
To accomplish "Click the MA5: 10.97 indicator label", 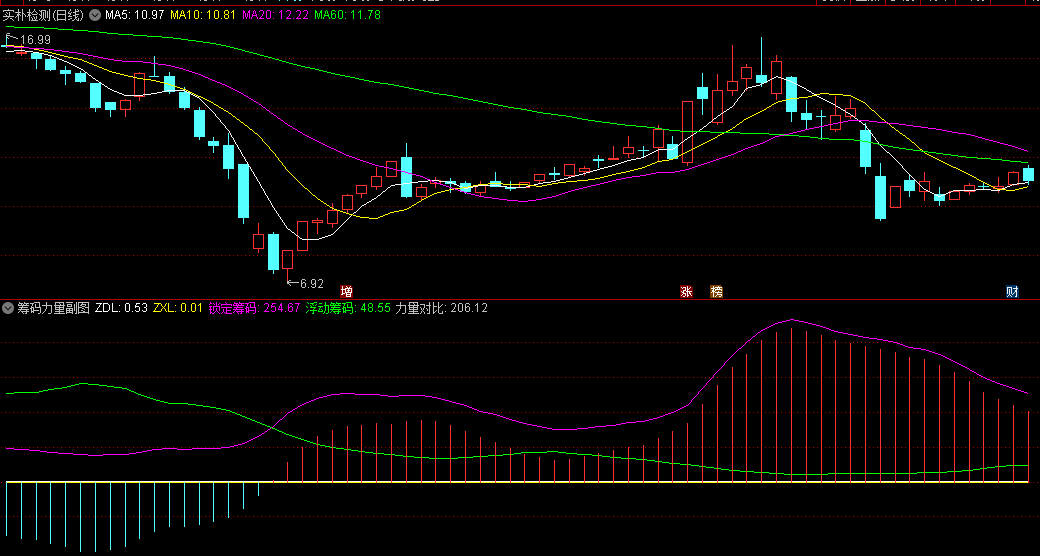I will pyautogui.click(x=135, y=15).
